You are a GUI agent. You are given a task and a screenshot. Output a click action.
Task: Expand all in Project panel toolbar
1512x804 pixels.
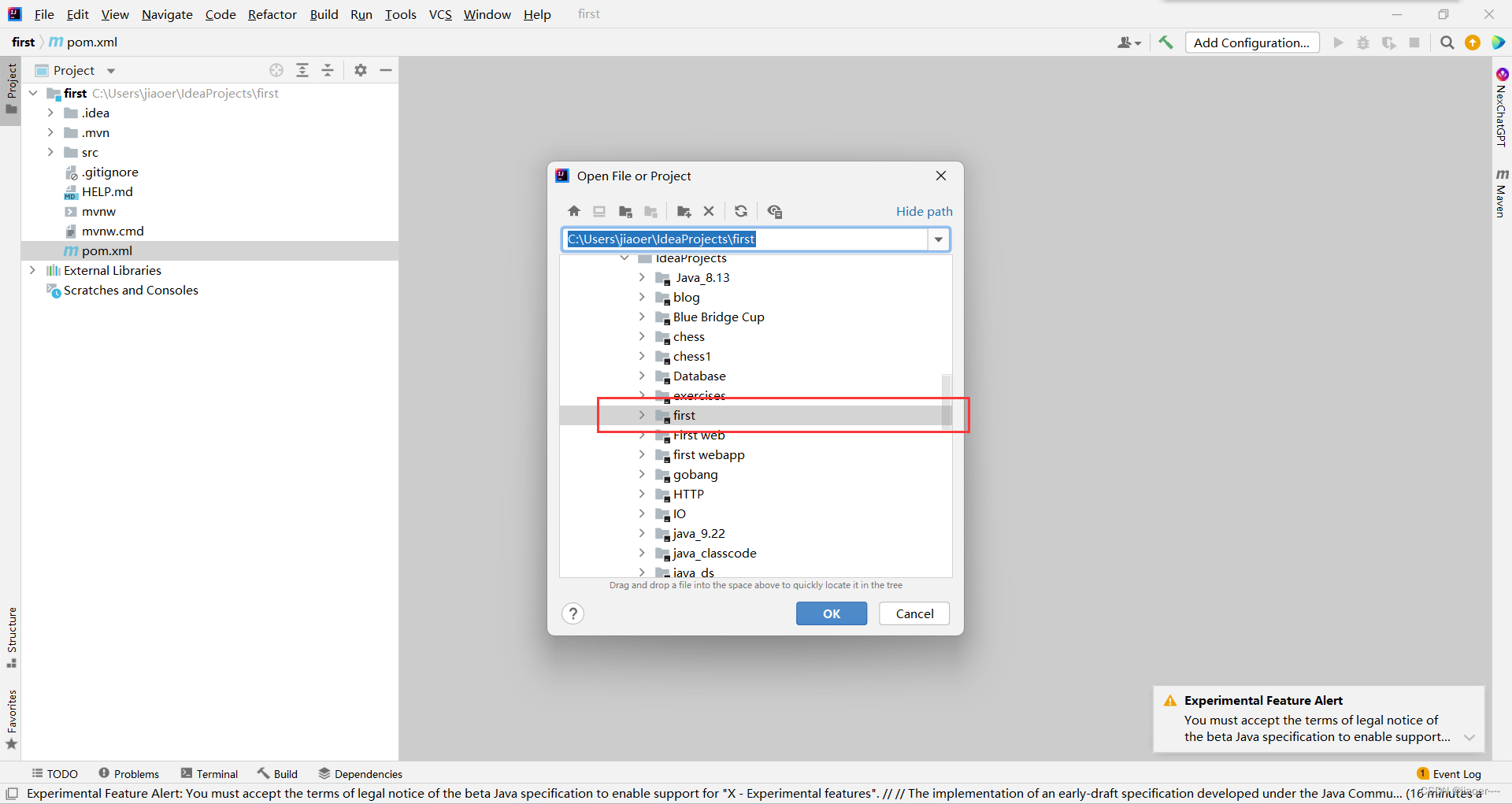[x=302, y=70]
